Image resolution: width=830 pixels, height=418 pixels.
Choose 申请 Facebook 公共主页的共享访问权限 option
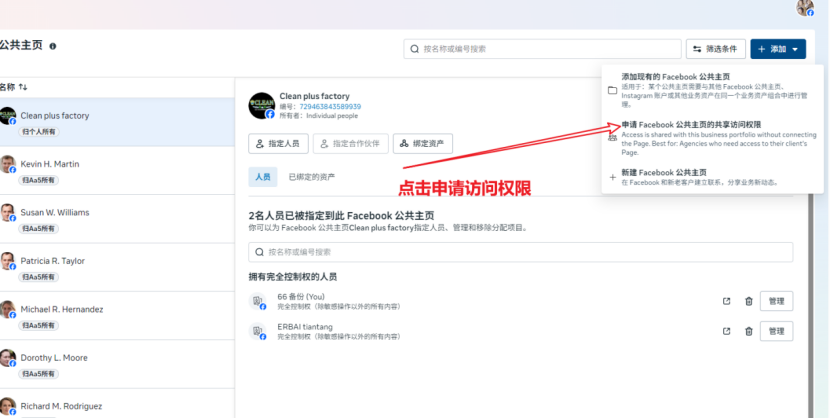pos(712,138)
